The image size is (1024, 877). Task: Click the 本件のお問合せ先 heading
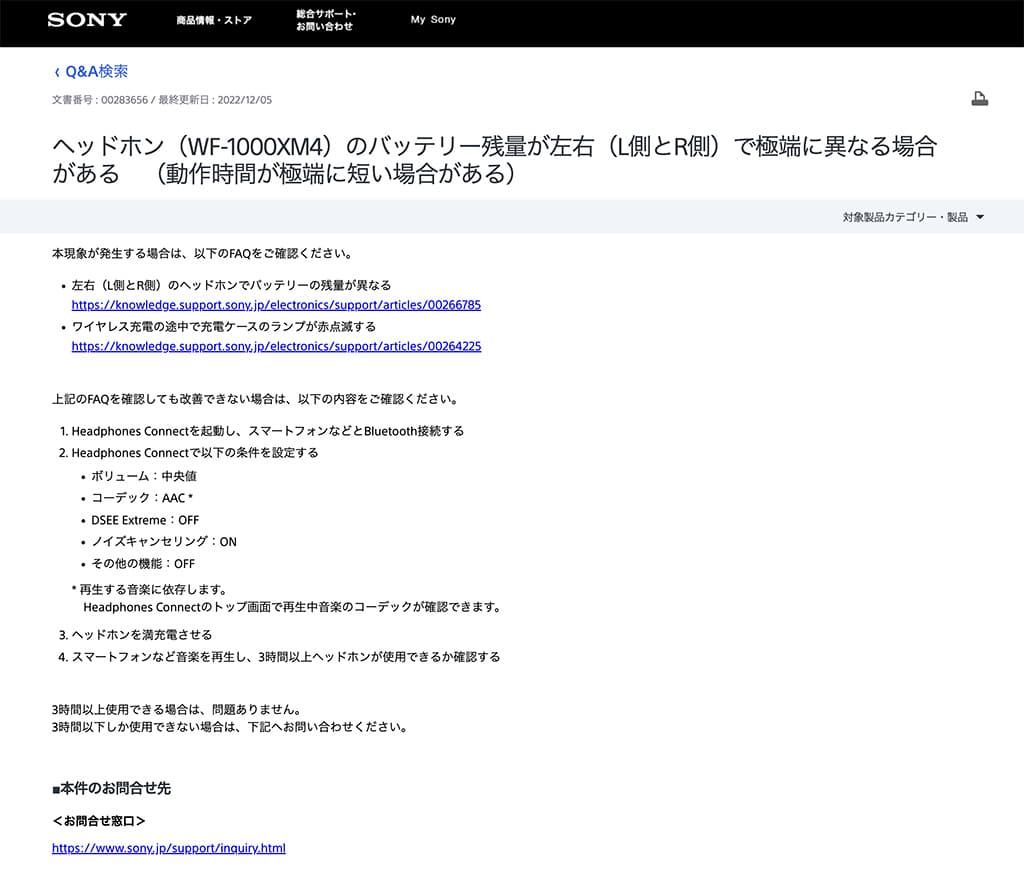(x=111, y=788)
